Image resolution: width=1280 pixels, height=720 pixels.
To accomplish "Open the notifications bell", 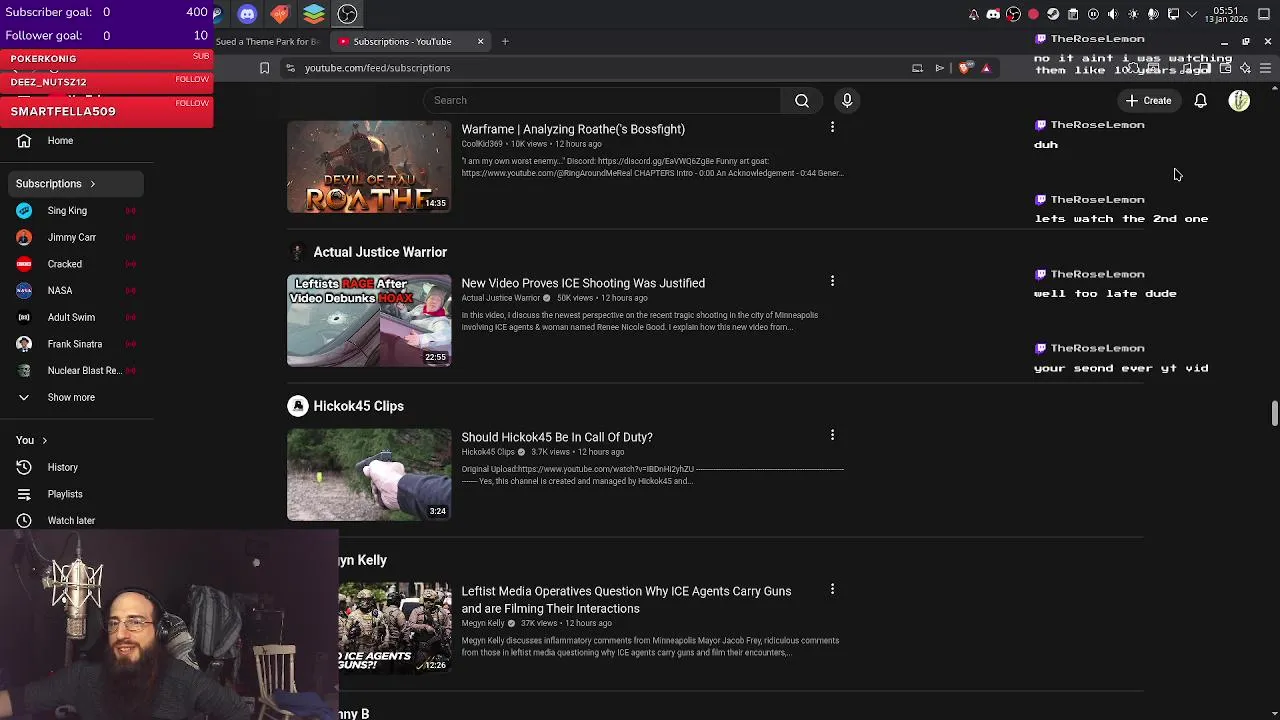I will tap(1200, 100).
